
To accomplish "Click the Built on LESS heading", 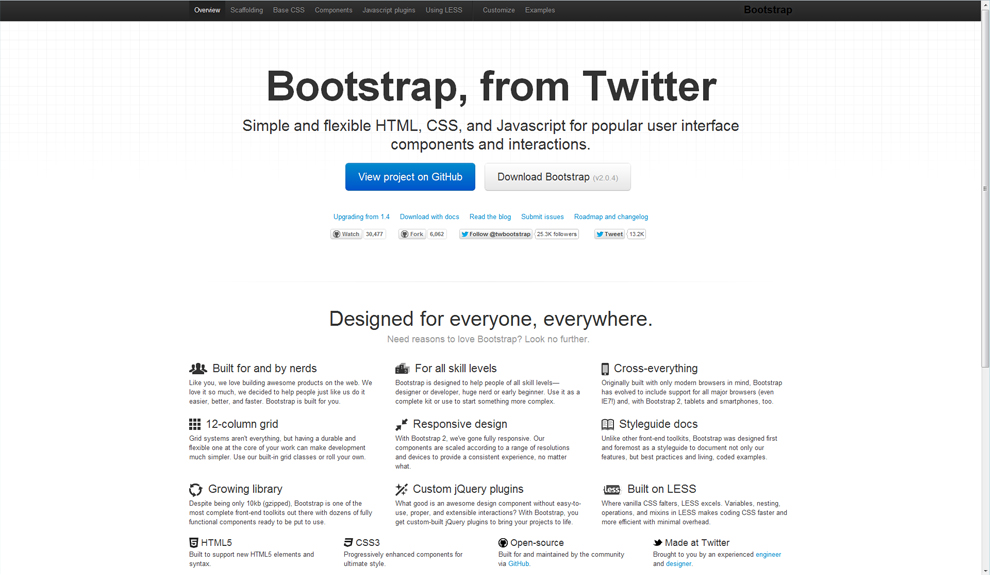I will pos(662,489).
